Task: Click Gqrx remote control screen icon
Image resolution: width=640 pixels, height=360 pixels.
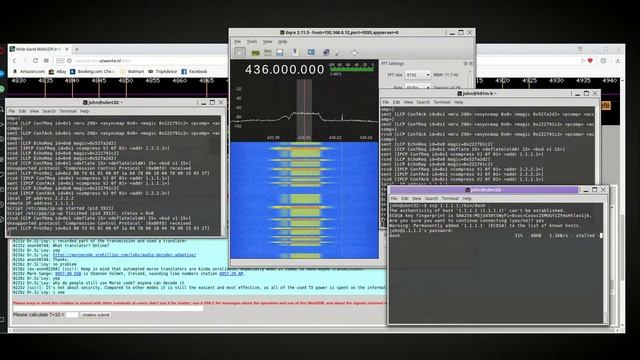Action: [311, 52]
